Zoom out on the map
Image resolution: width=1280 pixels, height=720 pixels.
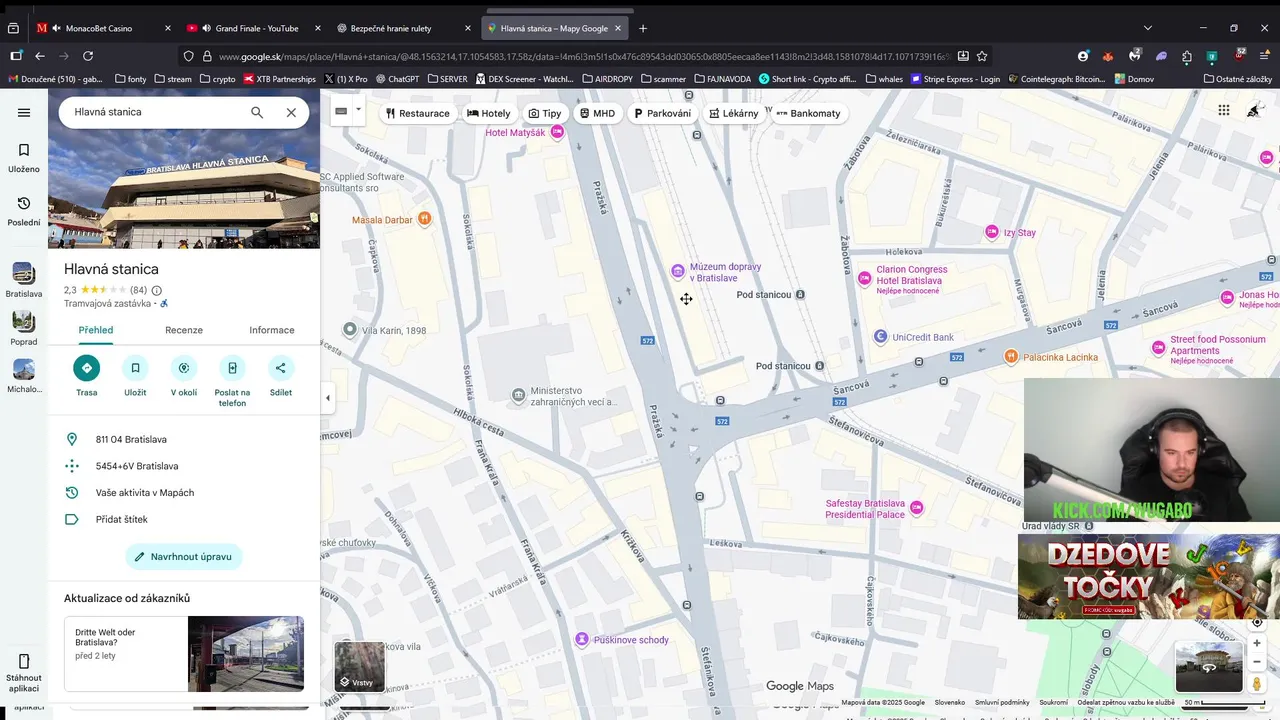1257,661
